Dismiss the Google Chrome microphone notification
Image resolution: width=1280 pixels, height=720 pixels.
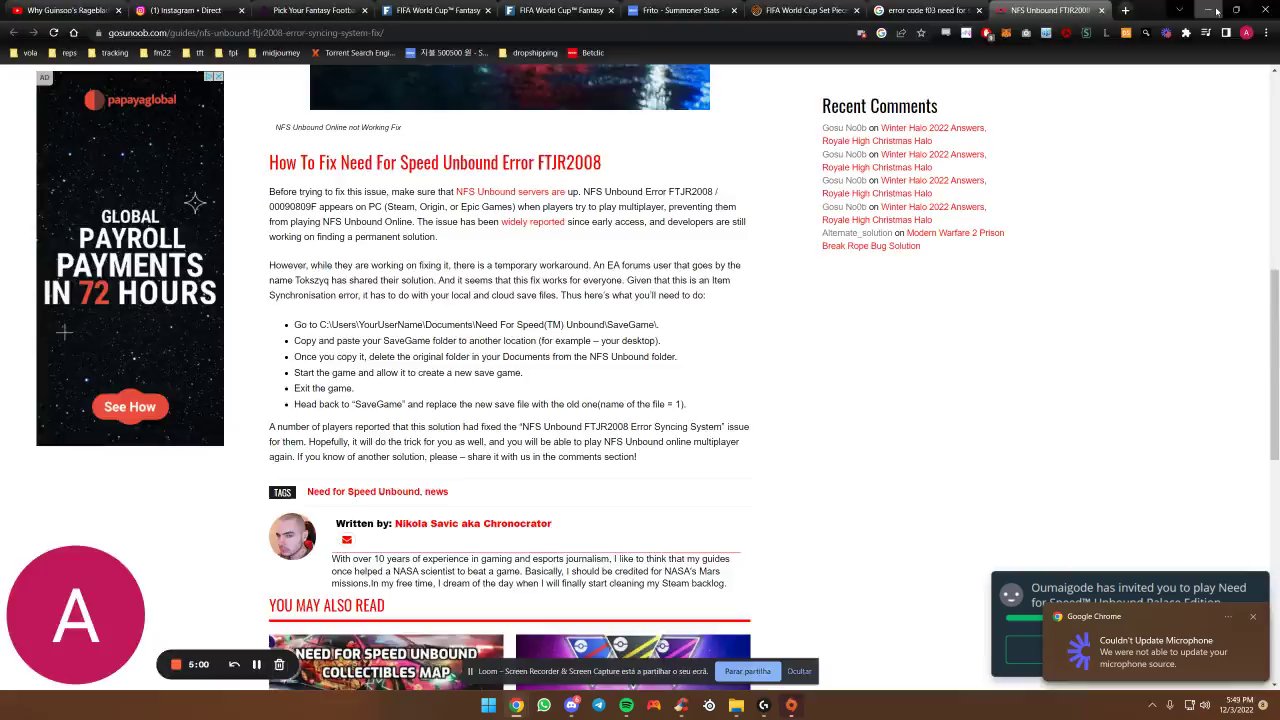coord(1252,616)
